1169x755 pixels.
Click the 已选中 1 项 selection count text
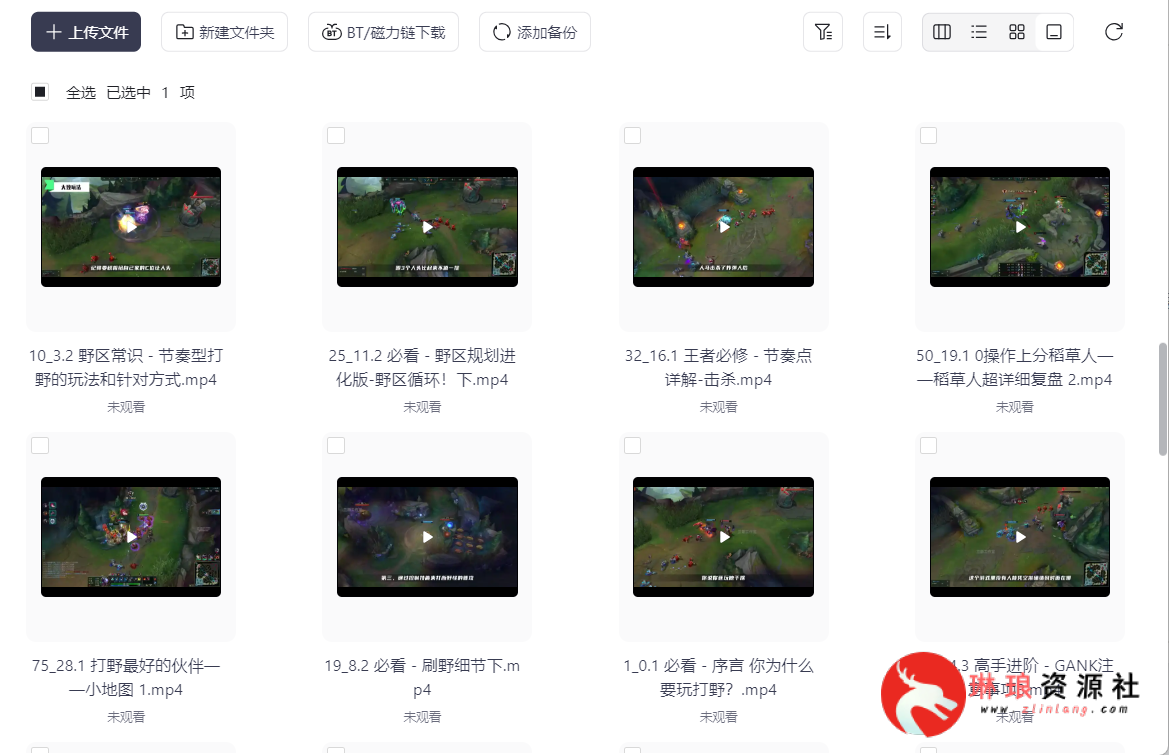point(151,92)
